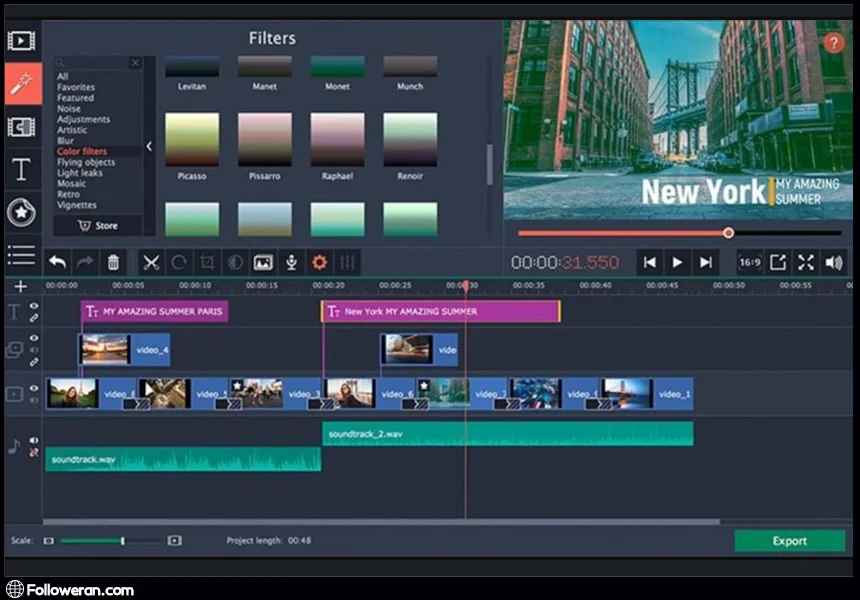This screenshot has width=860, height=600.
Task: Click the Undo arrow in toolbar
Action: pyautogui.click(x=58, y=262)
